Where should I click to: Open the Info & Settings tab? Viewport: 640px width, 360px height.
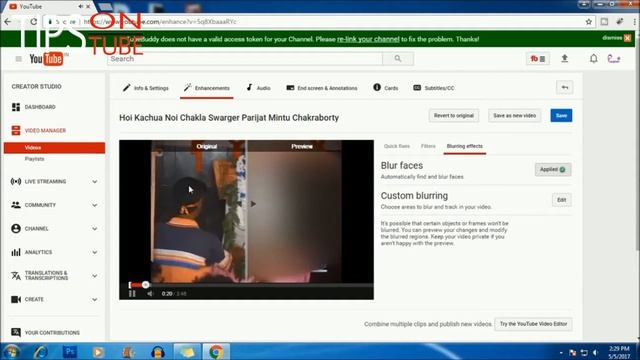[146, 88]
